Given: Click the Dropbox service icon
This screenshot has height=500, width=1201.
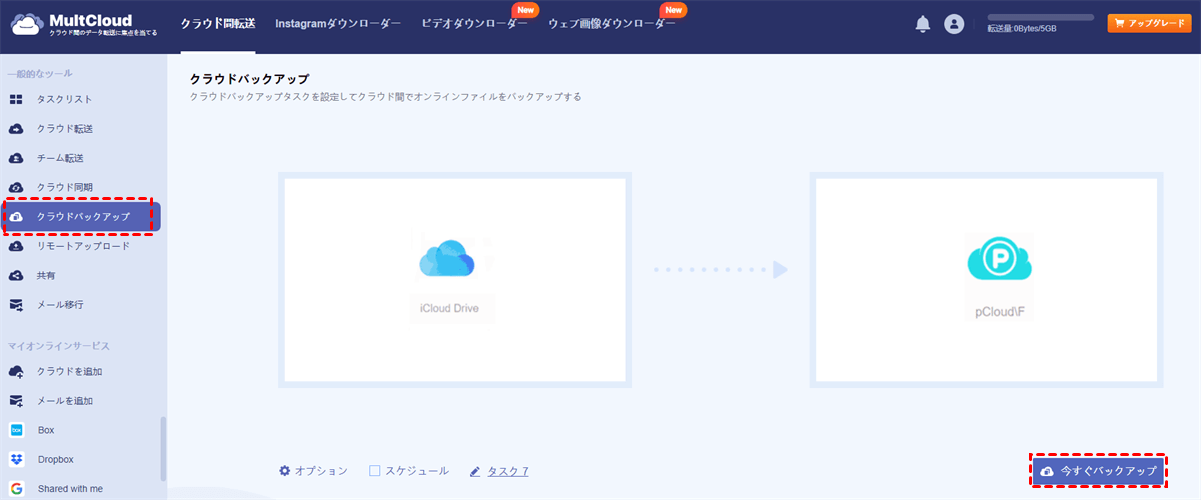Looking at the screenshot, I should (16, 459).
